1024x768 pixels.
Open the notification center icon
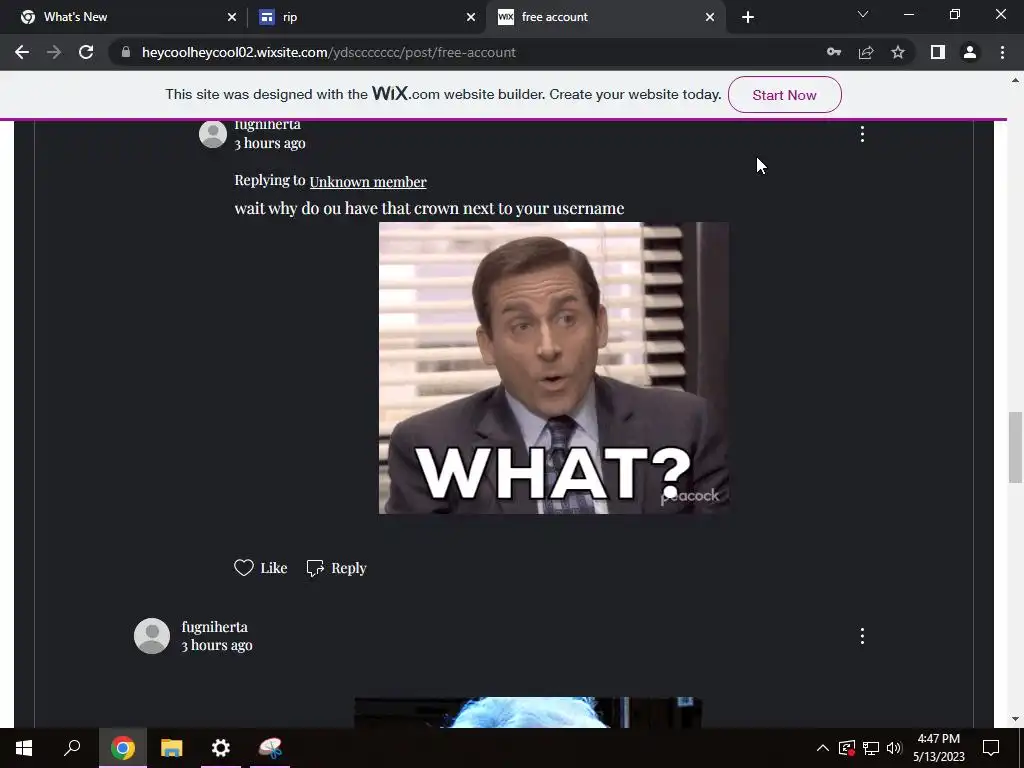click(x=991, y=748)
